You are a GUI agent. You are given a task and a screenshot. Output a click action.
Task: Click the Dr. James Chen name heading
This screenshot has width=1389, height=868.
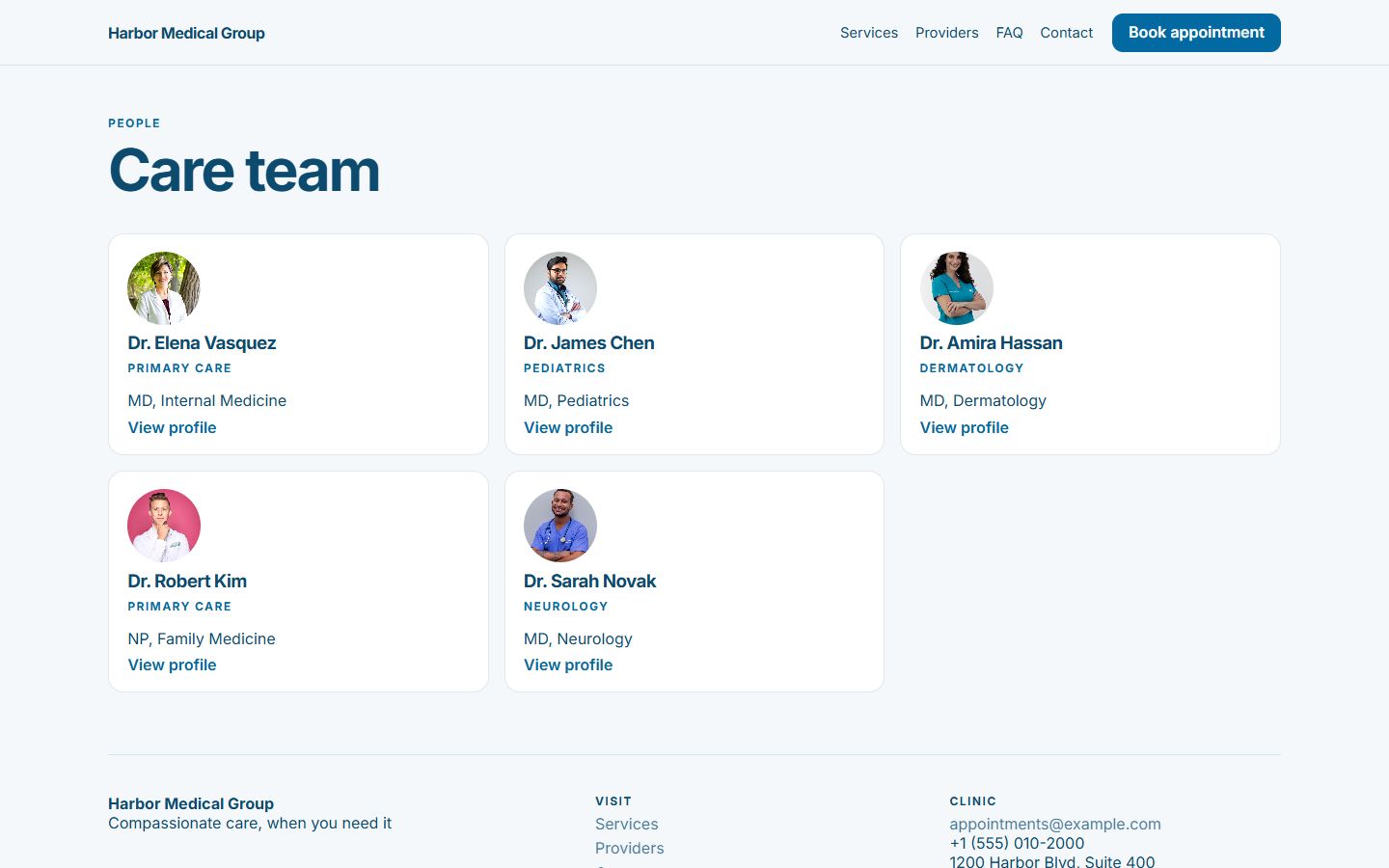tap(589, 342)
